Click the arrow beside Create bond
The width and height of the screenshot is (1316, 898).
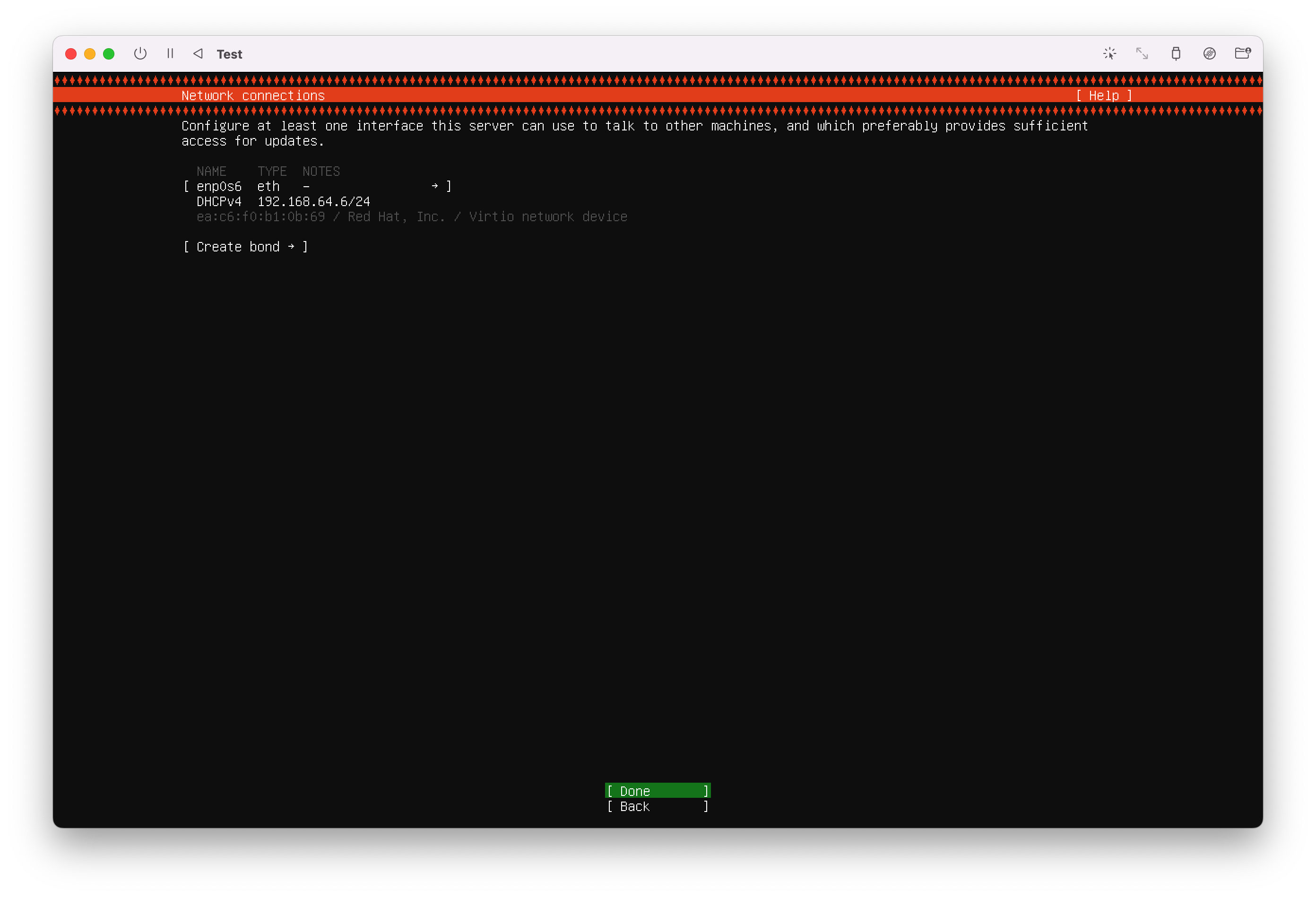(291, 247)
